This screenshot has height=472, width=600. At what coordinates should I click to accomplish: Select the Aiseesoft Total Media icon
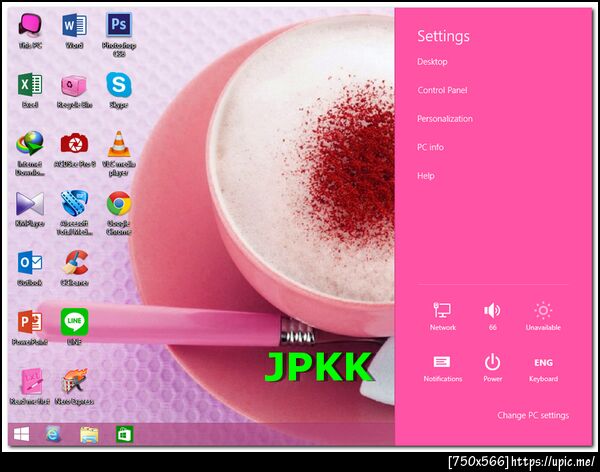pyautogui.click(x=74, y=213)
